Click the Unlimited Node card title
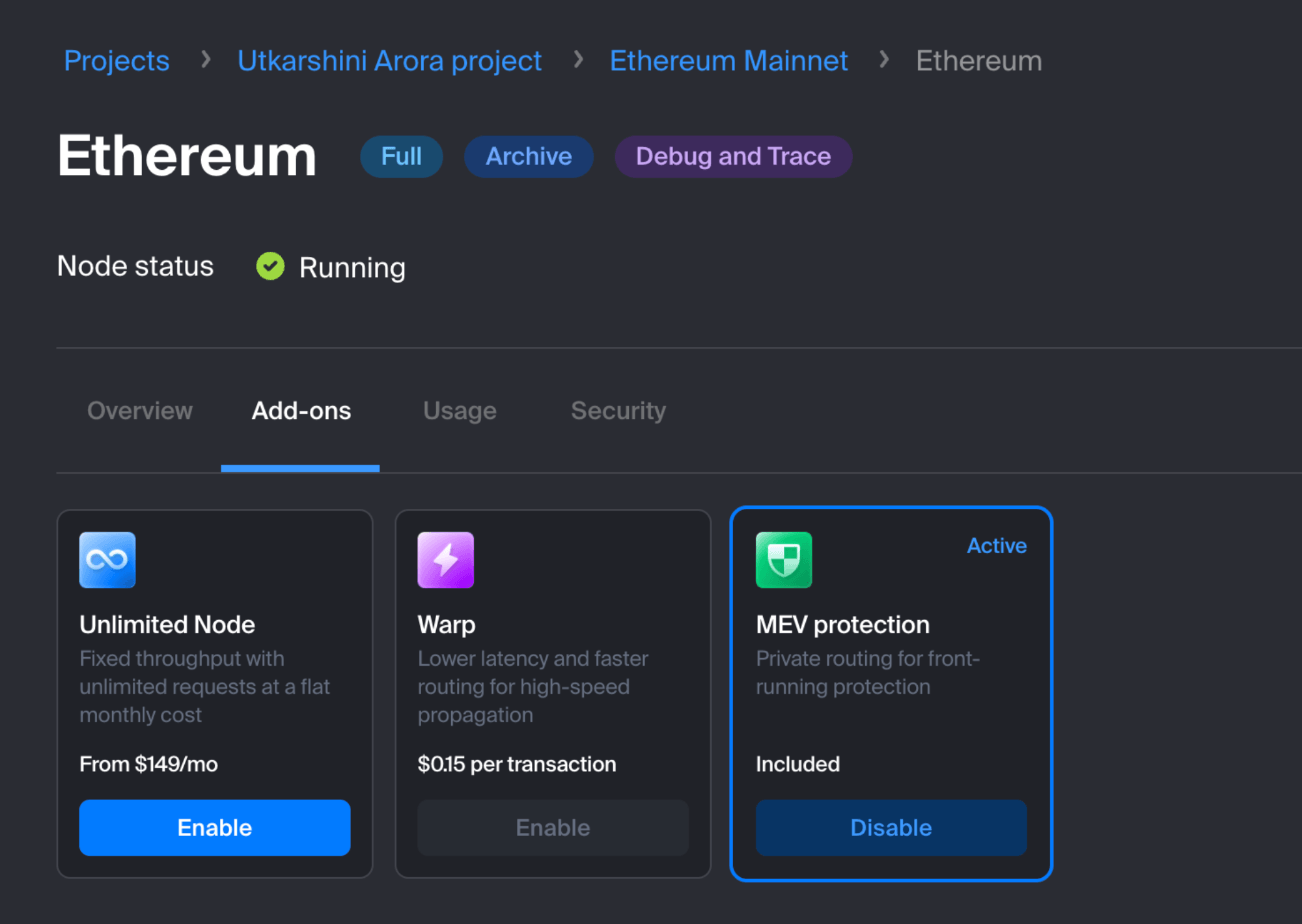Viewport: 1302px width, 924px height. click(167, 625)
